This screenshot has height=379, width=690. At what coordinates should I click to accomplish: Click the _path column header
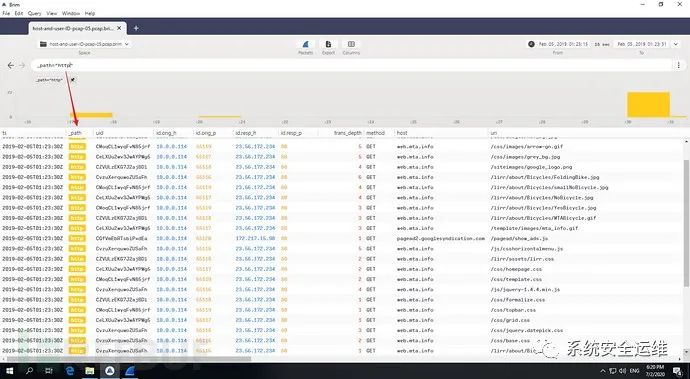pyautogui.click(x=75, y=132)
